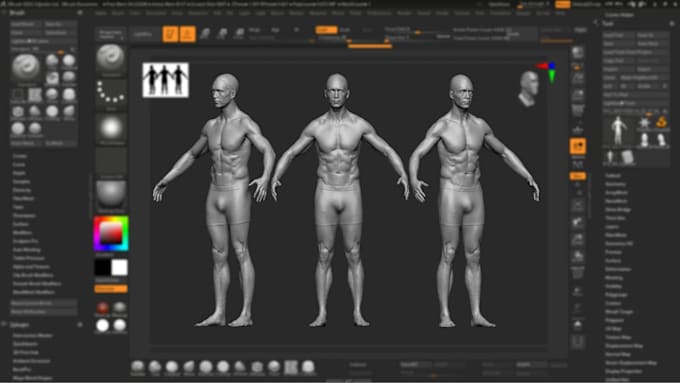Toggle the orange Menus button in the title bar
Image resolution: width=680 pixels, height=383 pixels.
coord(562,4)
